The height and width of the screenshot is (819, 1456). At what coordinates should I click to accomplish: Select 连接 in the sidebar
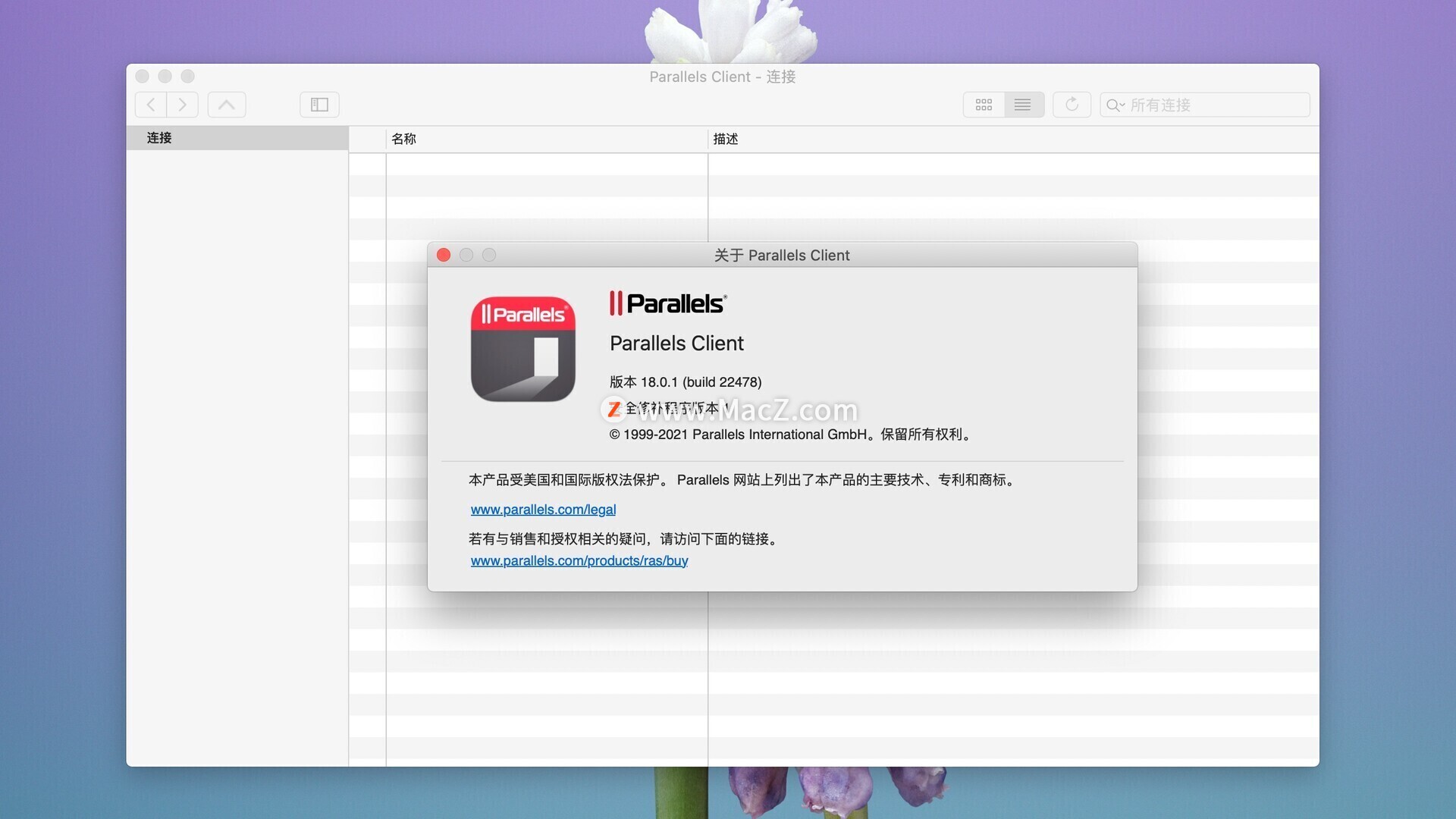[237, 138]
